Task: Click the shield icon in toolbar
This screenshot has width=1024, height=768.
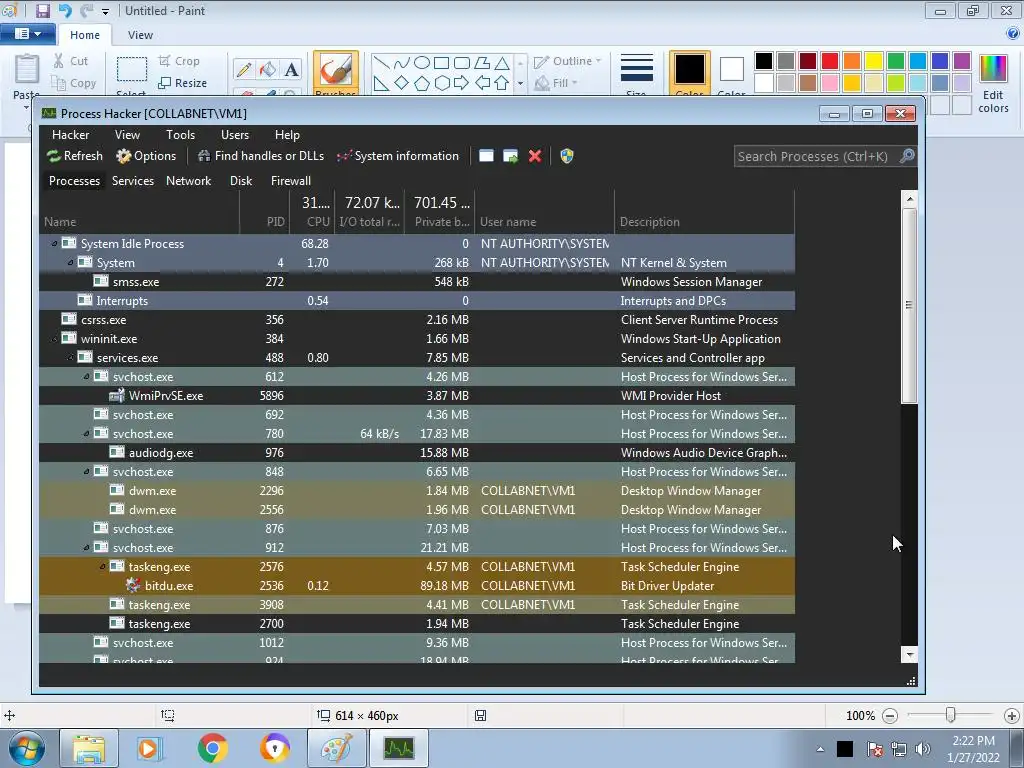Action: coord(567,156)
